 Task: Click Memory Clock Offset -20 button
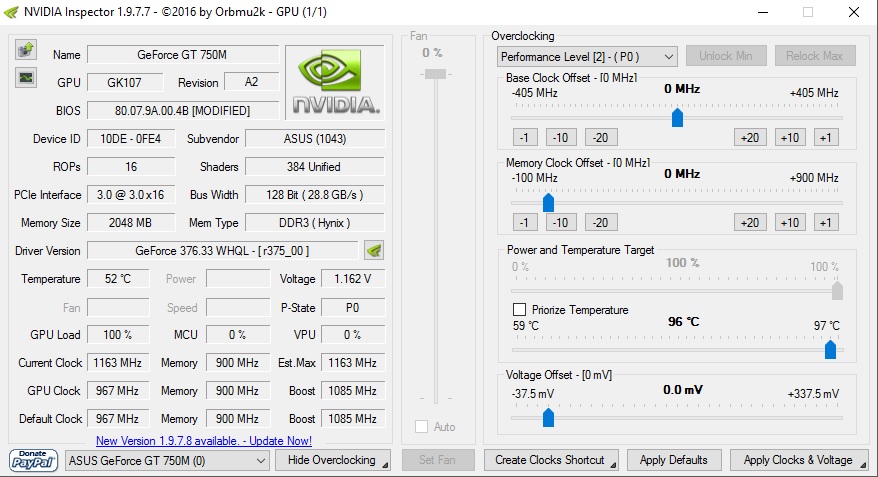(x=601, y=223)
